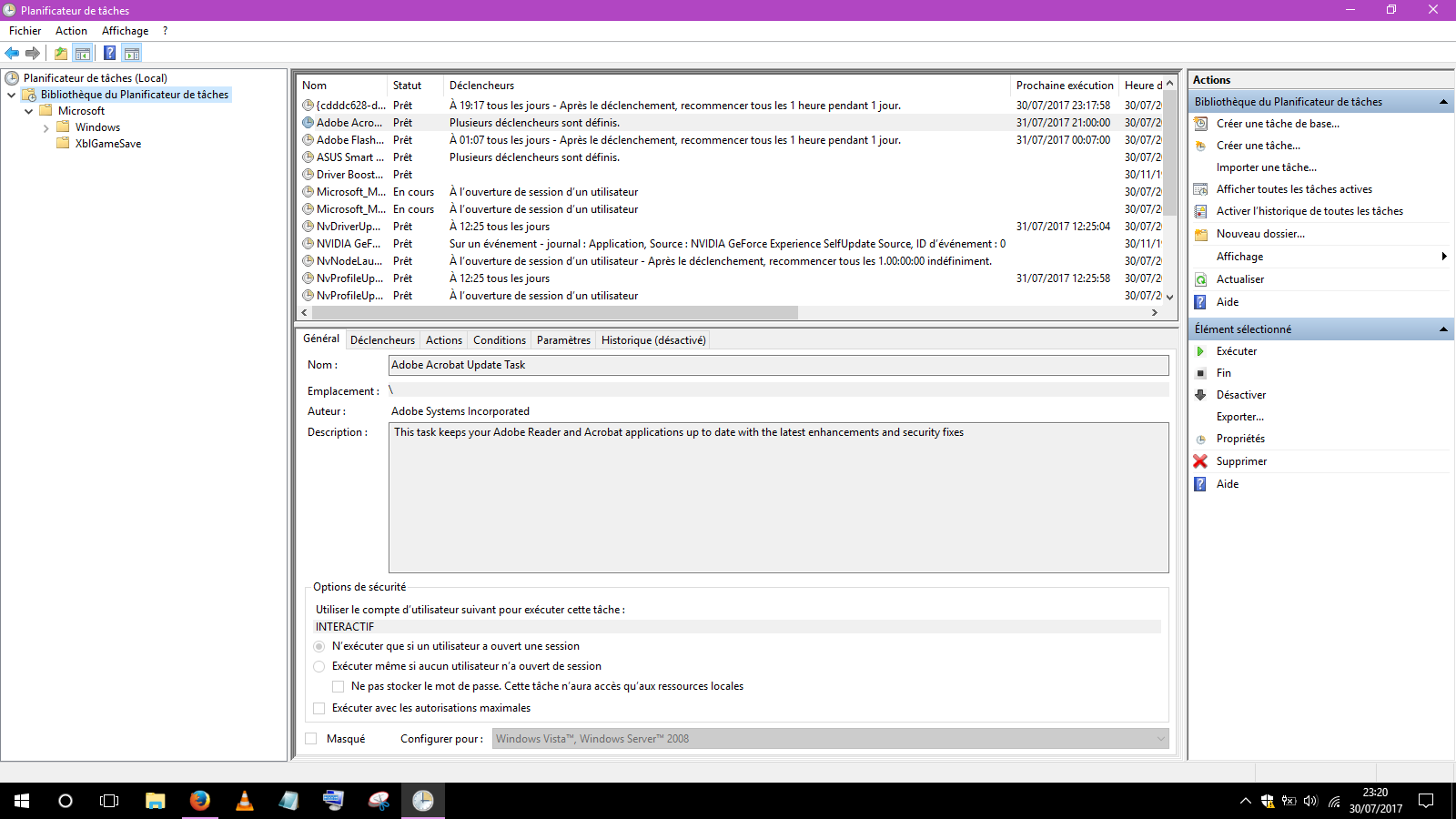Click the task list scroll right arrow
Screen dimensions: 1456x819
tap(1155, 312)
